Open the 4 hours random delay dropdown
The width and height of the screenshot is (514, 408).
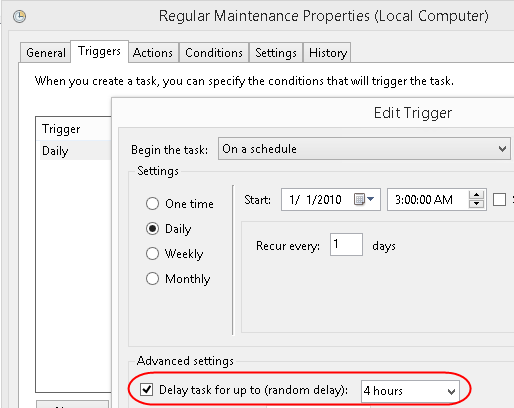[410, 391]
